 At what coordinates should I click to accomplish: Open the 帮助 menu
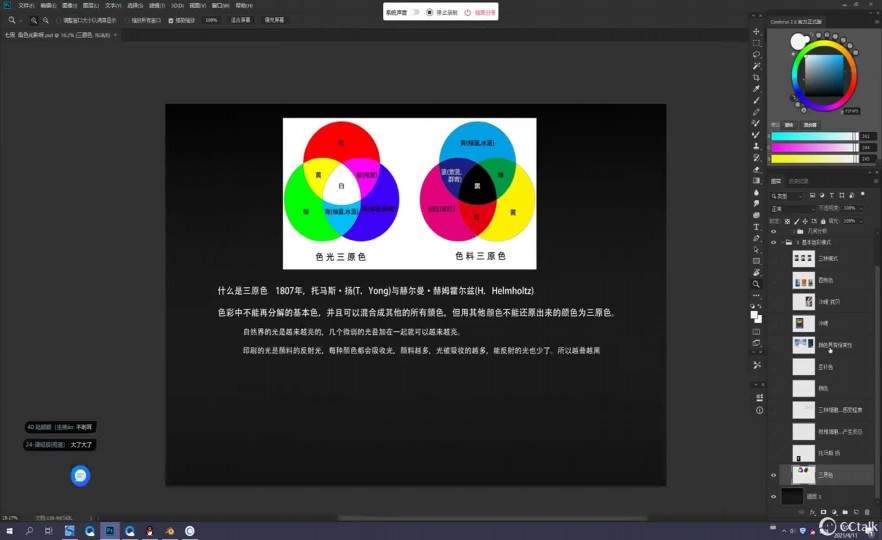click(x=244, y=6)
